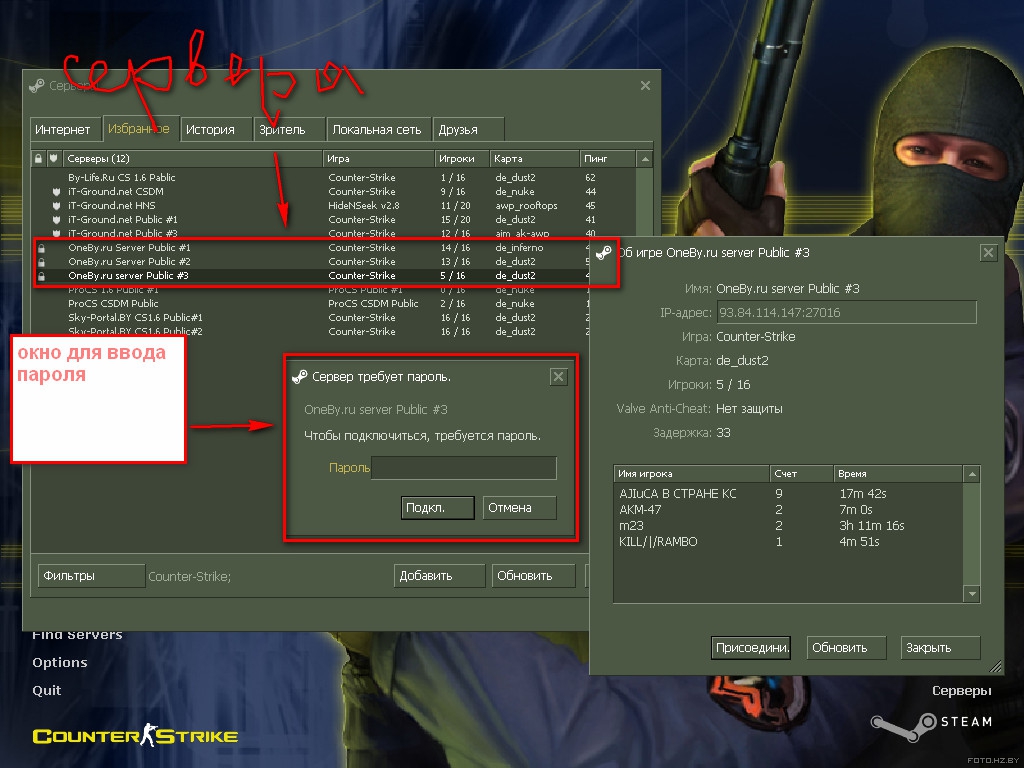The height and width of the screenshot is (768, 1024).
Task: Close the Серверы browser window
Action: pos(645,86)
